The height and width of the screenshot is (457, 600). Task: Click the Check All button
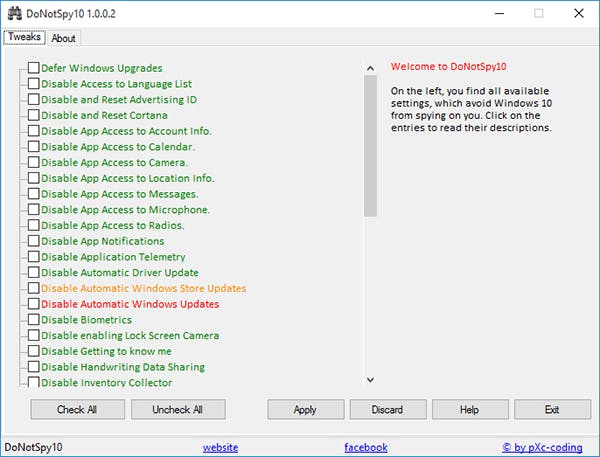[x=77, y=410]
